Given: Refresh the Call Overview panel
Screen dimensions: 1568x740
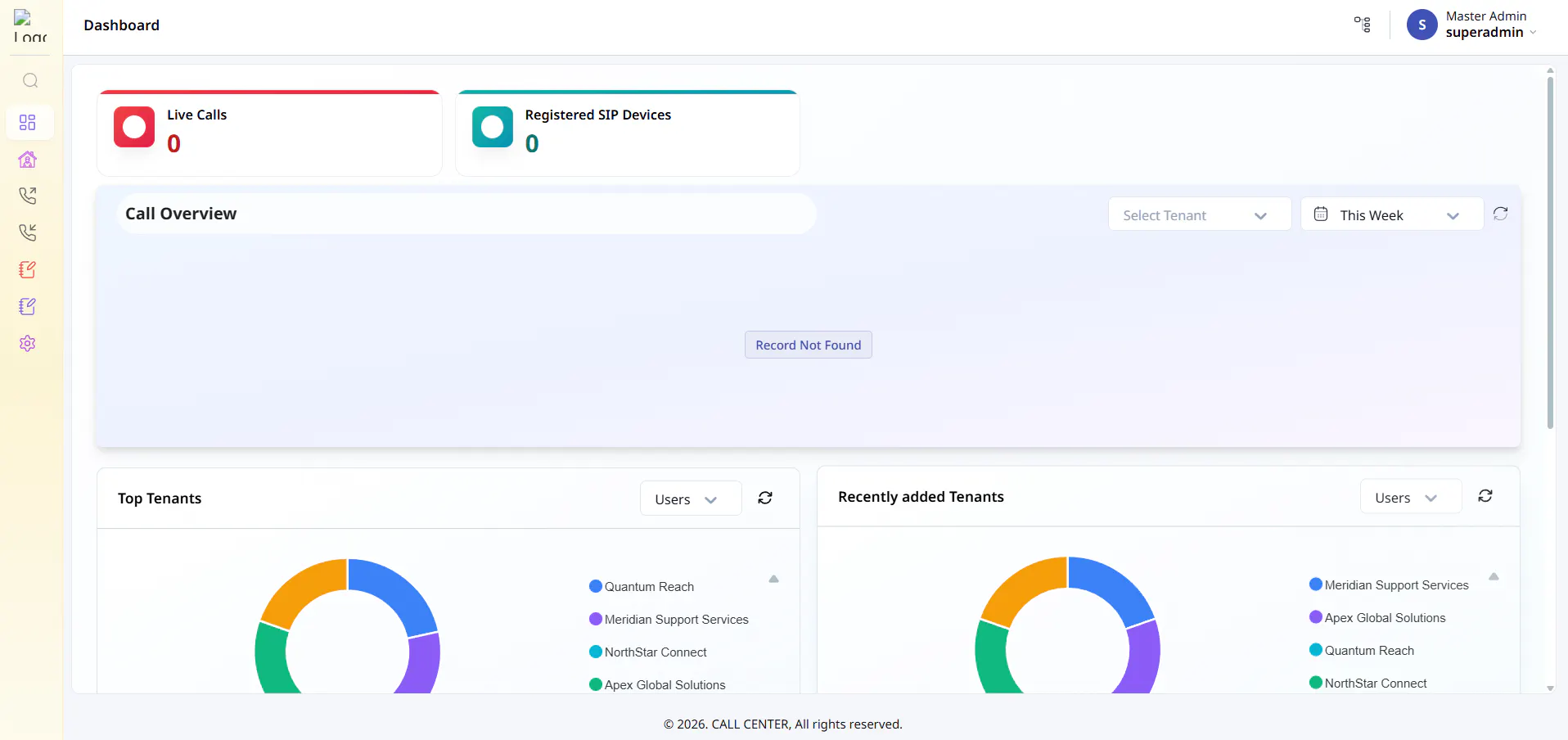Looking at the screenshot, I should tap(1500, 214).
